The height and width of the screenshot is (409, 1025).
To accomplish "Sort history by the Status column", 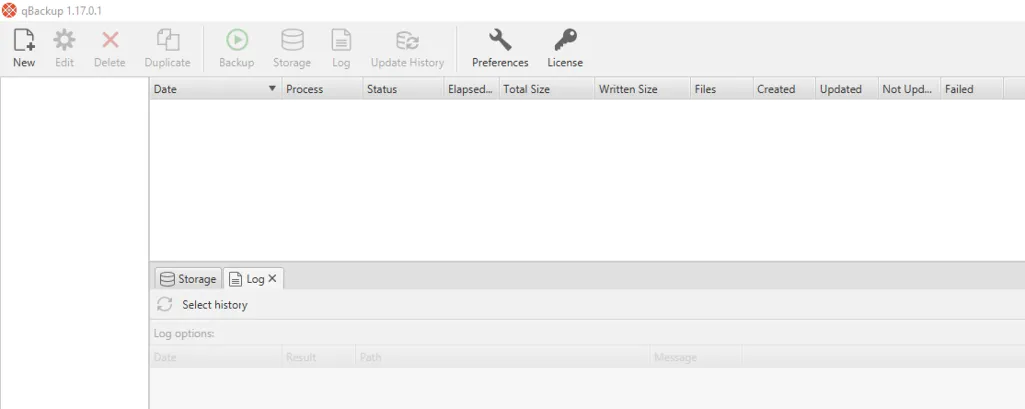I will [403, 89].
